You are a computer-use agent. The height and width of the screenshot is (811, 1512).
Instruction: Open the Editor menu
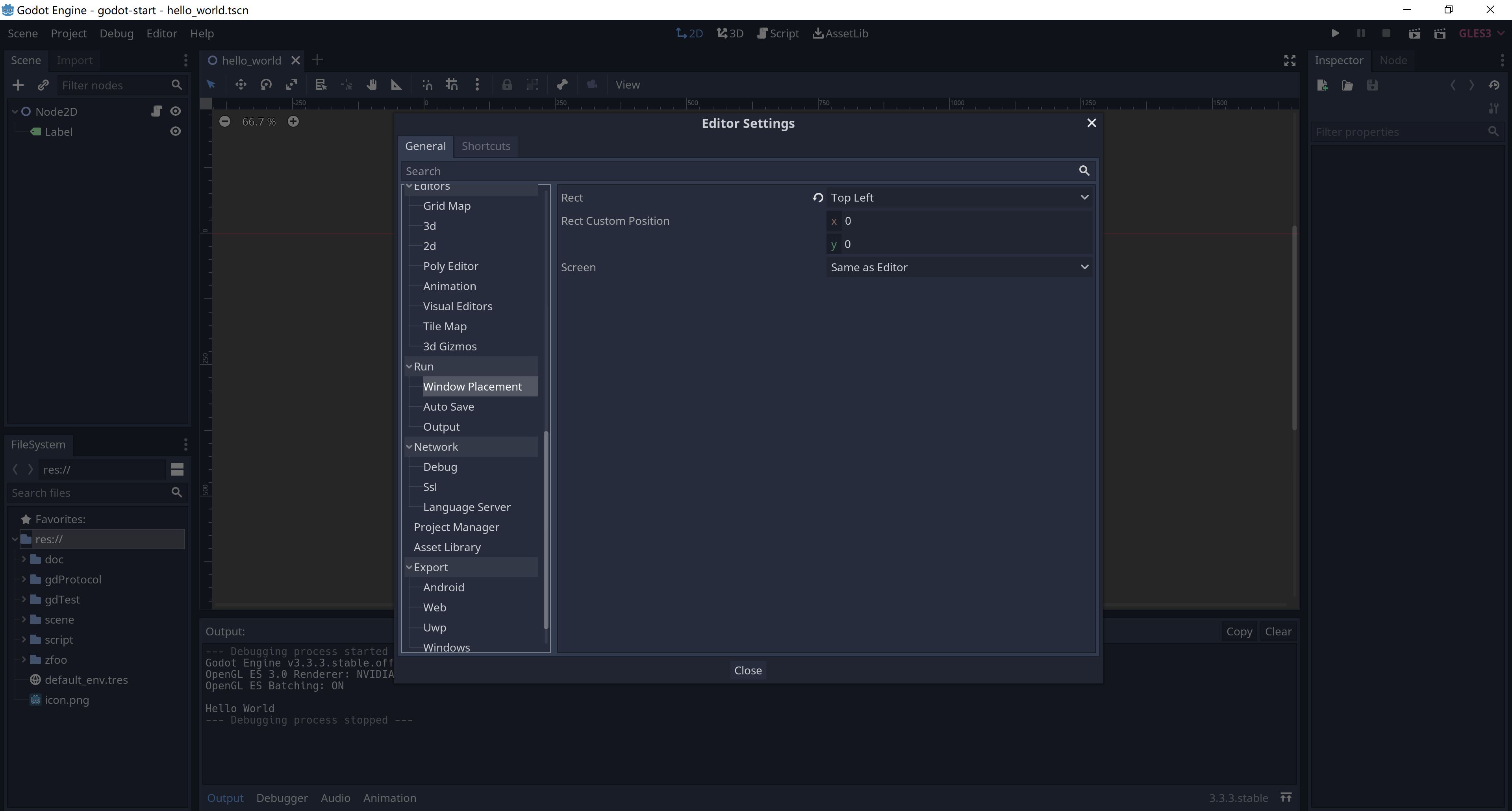(x=161, y=33)
